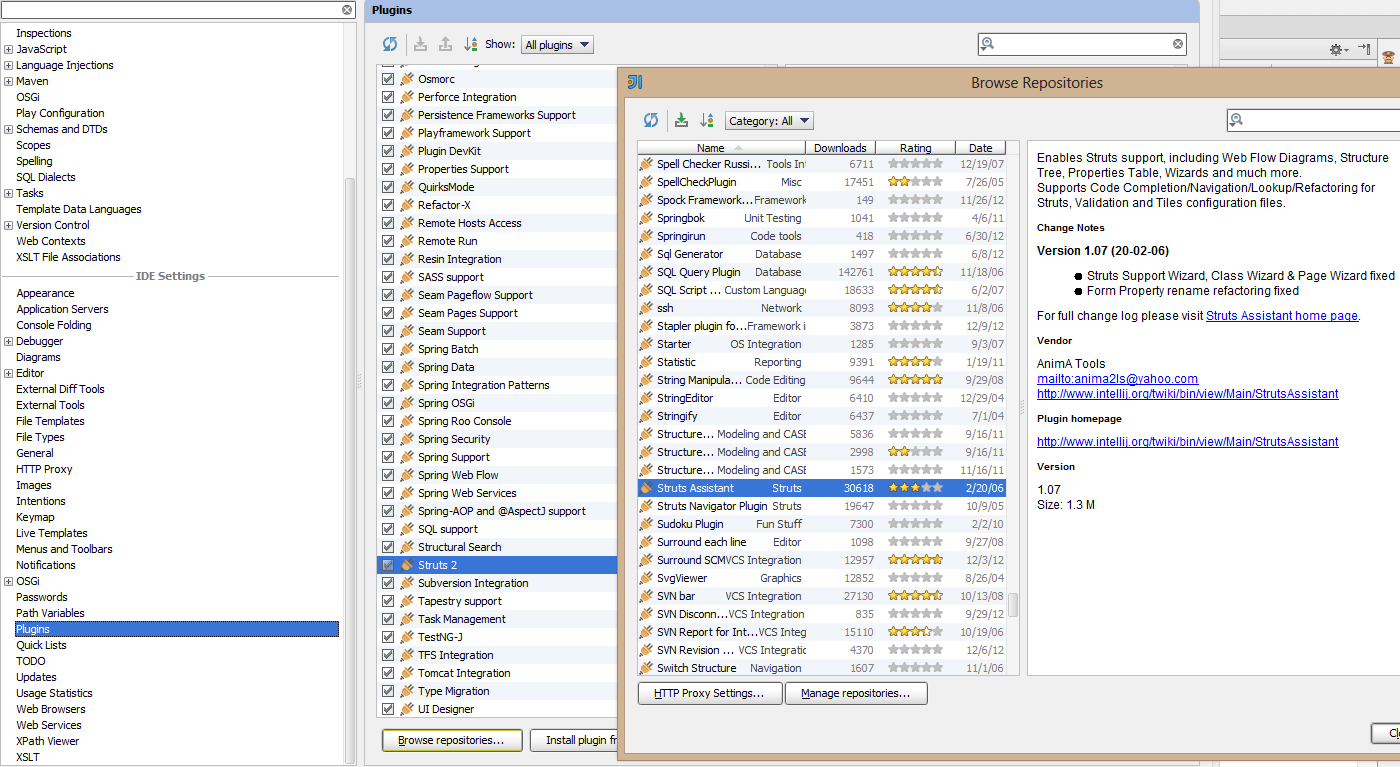Viewport: 1400px width, 767px height.
Task: Click the plugin icon beside UI Designer
Action: tap(407, 709)
